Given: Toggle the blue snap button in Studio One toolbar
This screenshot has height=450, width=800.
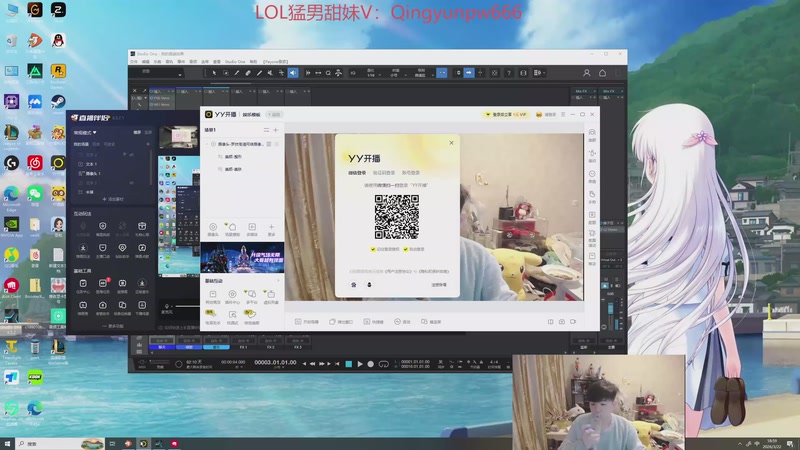Looking at the screenshot, I should (442, 73).
